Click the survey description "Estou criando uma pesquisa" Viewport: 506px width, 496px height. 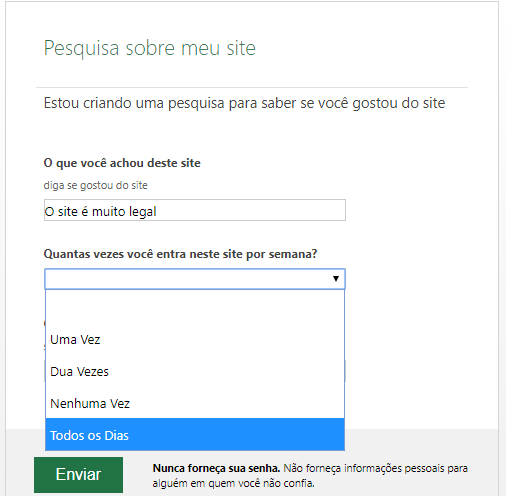click(x=244, y=103)
